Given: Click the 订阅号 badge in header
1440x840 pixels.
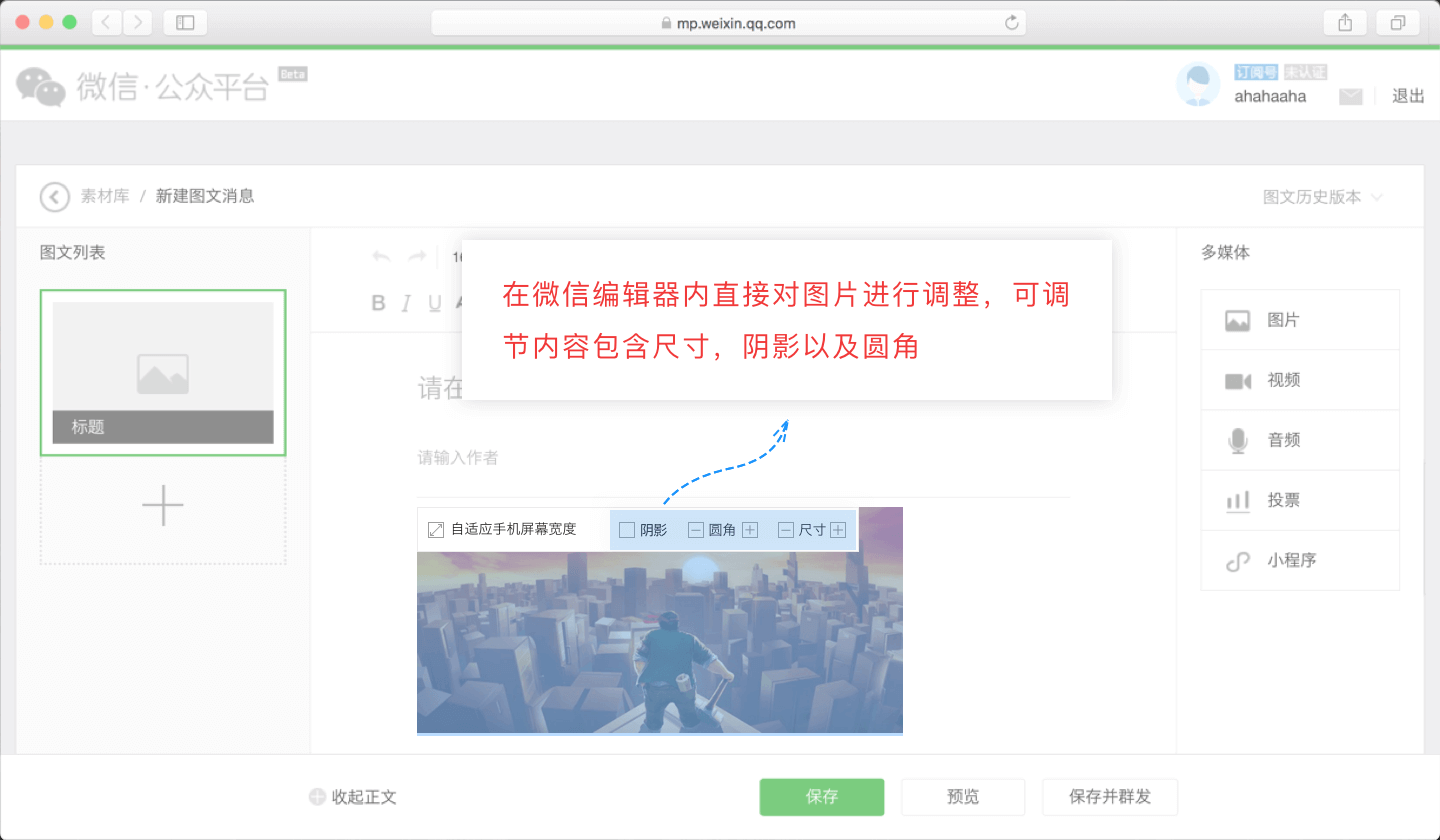Looking at the screenshot, I should pyautogui.click(x=1256, y=72).
